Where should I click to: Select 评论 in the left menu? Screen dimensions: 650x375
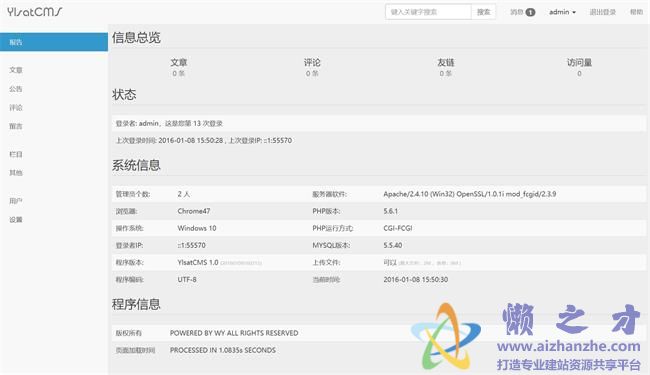coord(16,108)
